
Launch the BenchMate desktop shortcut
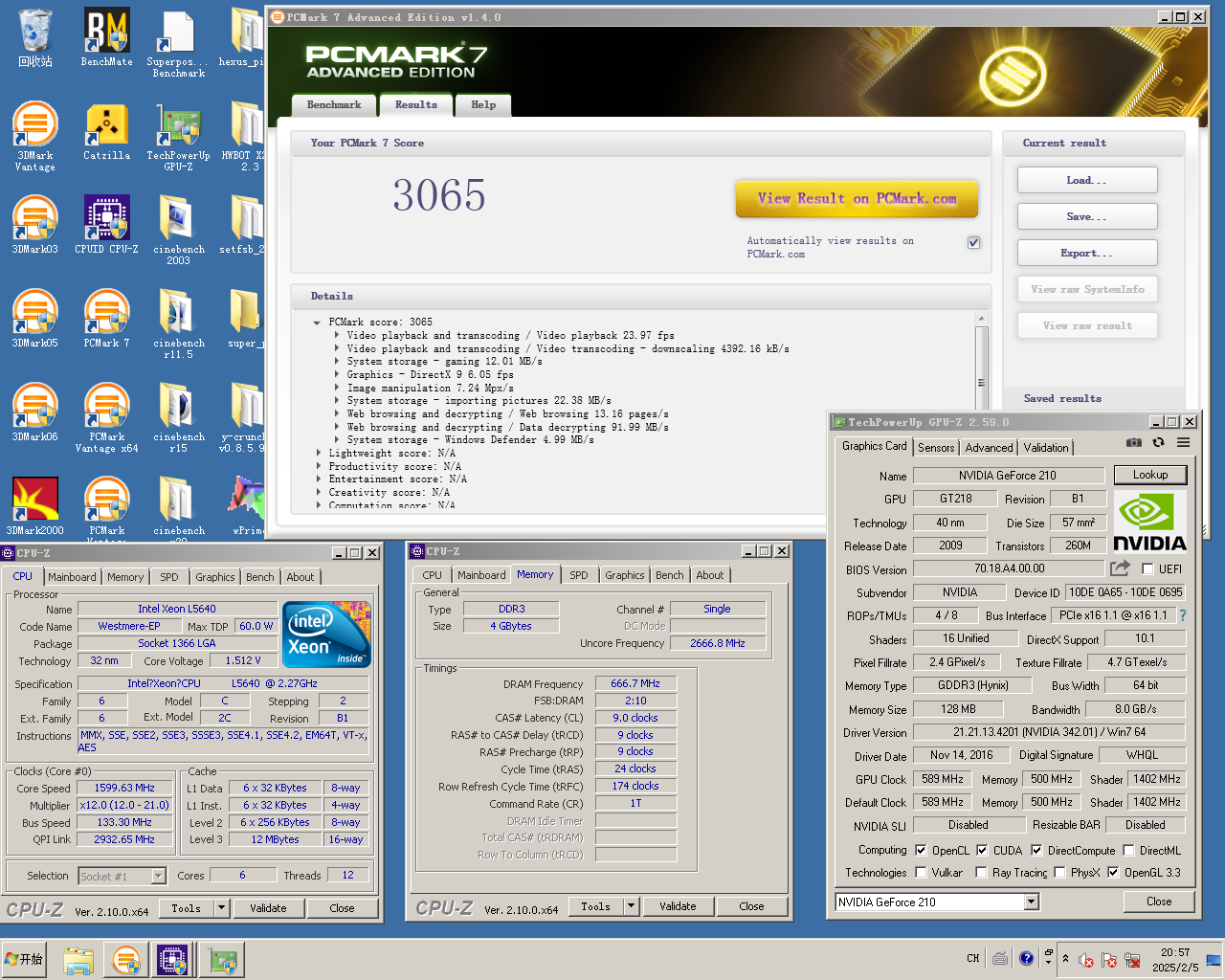(106, 38)
